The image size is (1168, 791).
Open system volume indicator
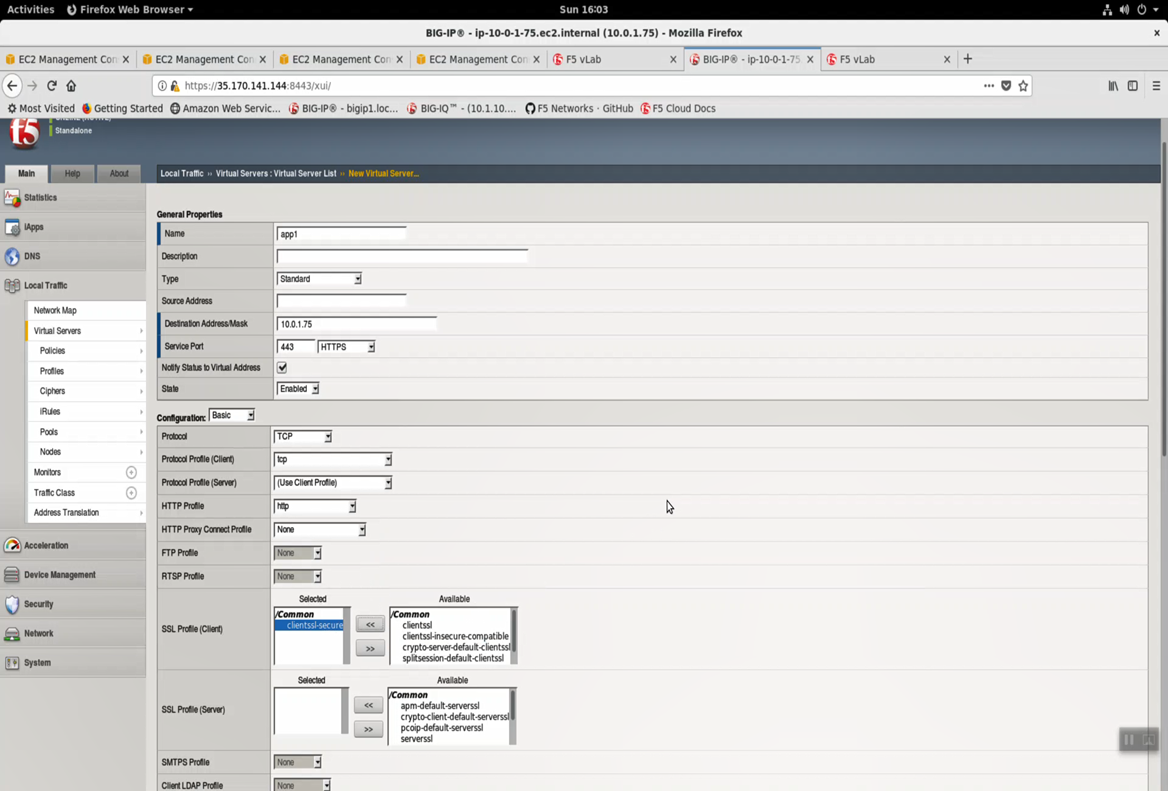point(1124,10)
